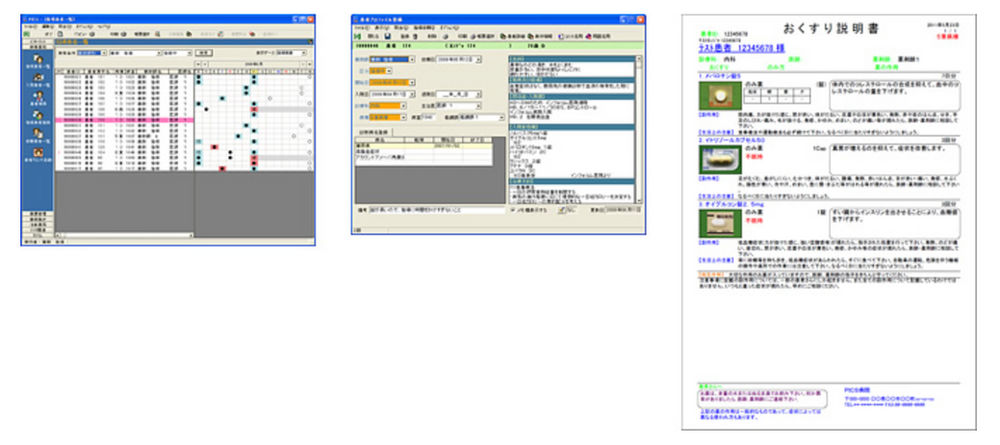Click the vertical scrollbar of the middle window's right panel

(639, 129)
